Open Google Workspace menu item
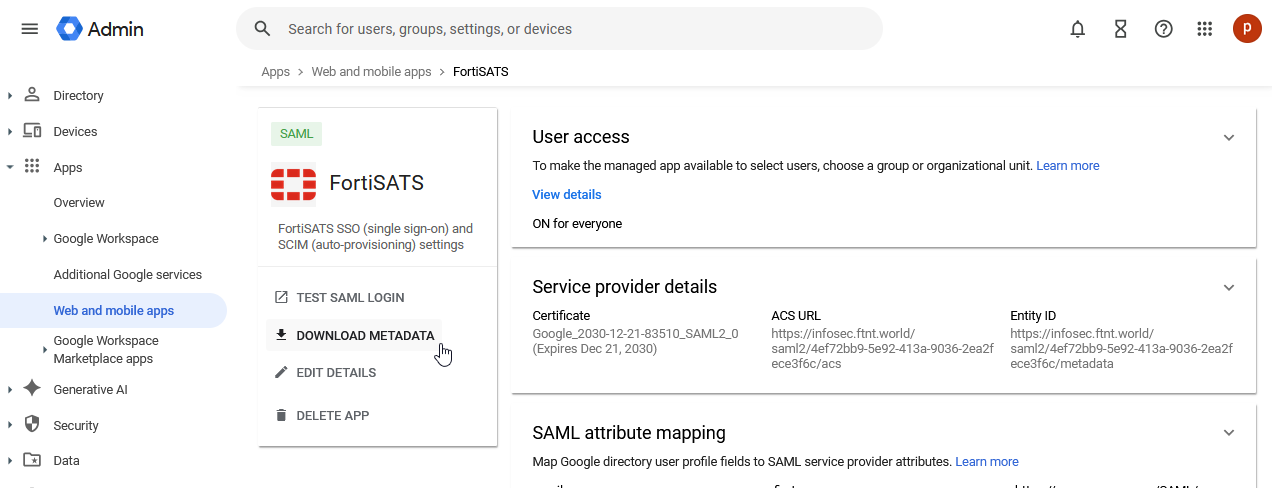Screen dimensions: 1272x488 pyautogui.click(x=106, y=239)
